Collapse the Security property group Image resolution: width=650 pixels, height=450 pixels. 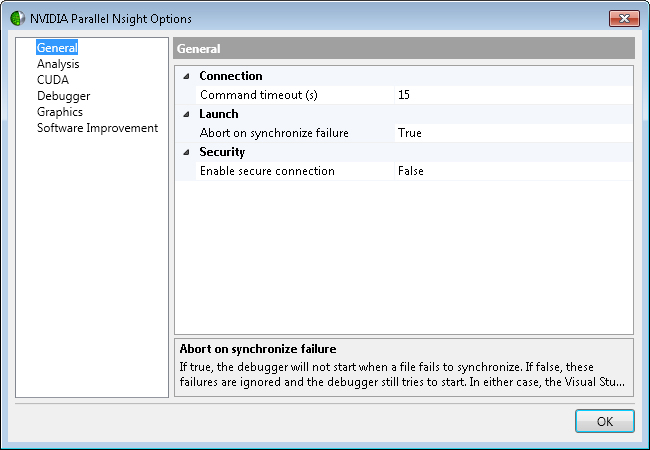point(185,152)
